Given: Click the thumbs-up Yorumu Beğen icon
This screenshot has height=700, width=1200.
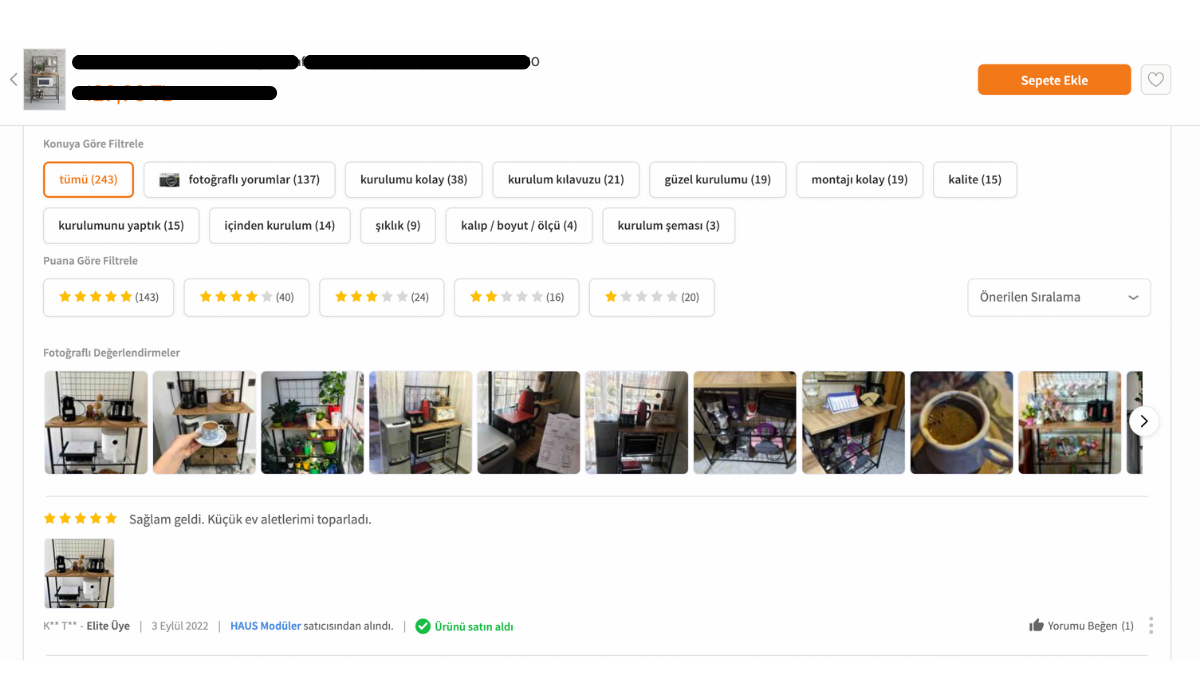Looking at the screenshot, I should [x=1036, y=626].
